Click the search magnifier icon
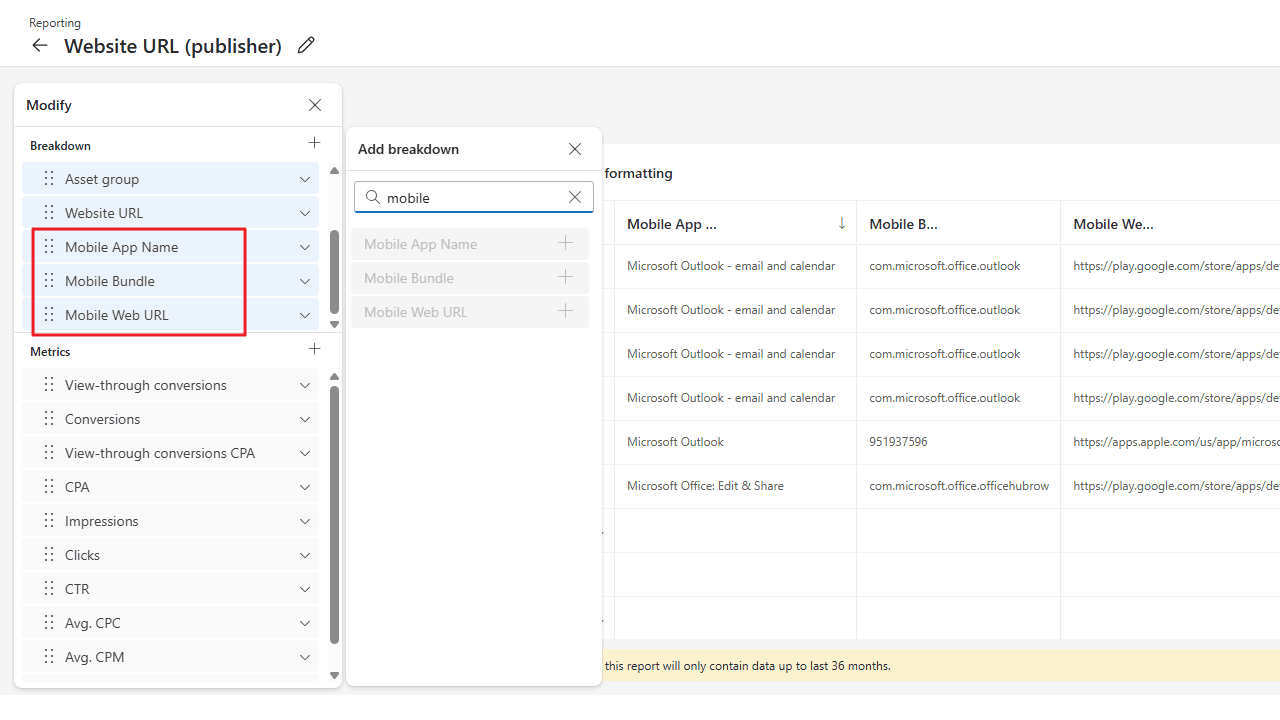 372,197
